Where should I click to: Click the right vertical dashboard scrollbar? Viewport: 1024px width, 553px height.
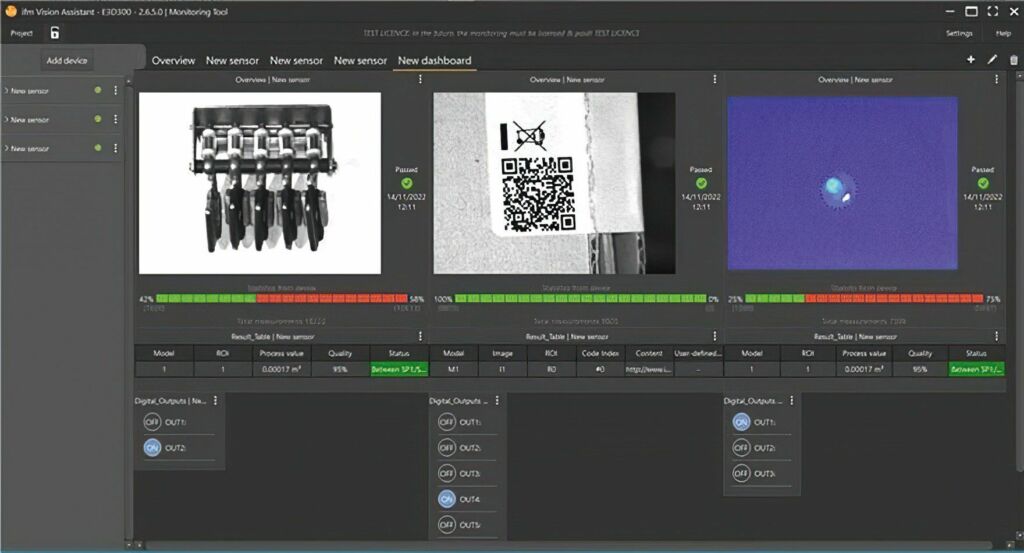[1020, 274]
